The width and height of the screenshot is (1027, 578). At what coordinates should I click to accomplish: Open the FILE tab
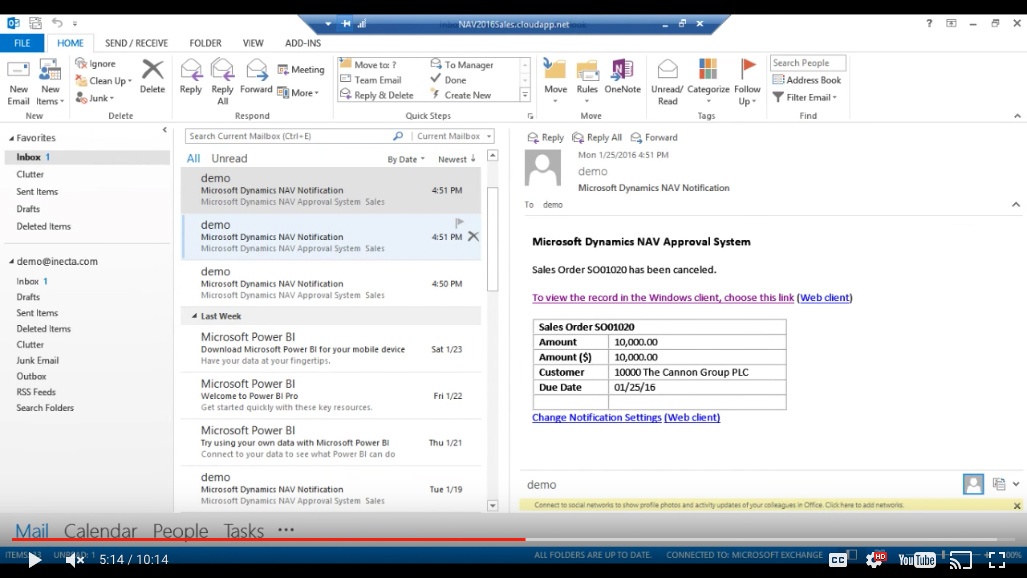(x=22, y=43)
